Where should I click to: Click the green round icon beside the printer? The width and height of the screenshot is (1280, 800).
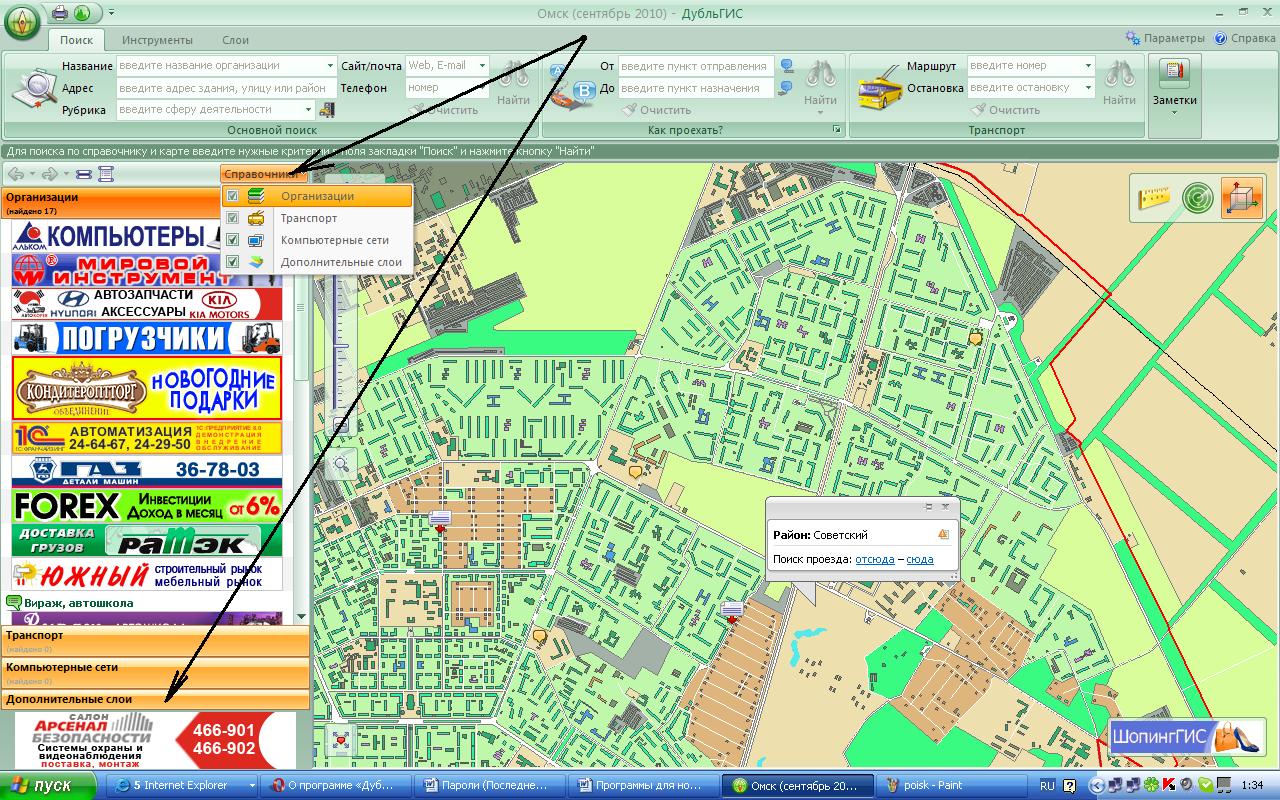(x=82, y=13)
